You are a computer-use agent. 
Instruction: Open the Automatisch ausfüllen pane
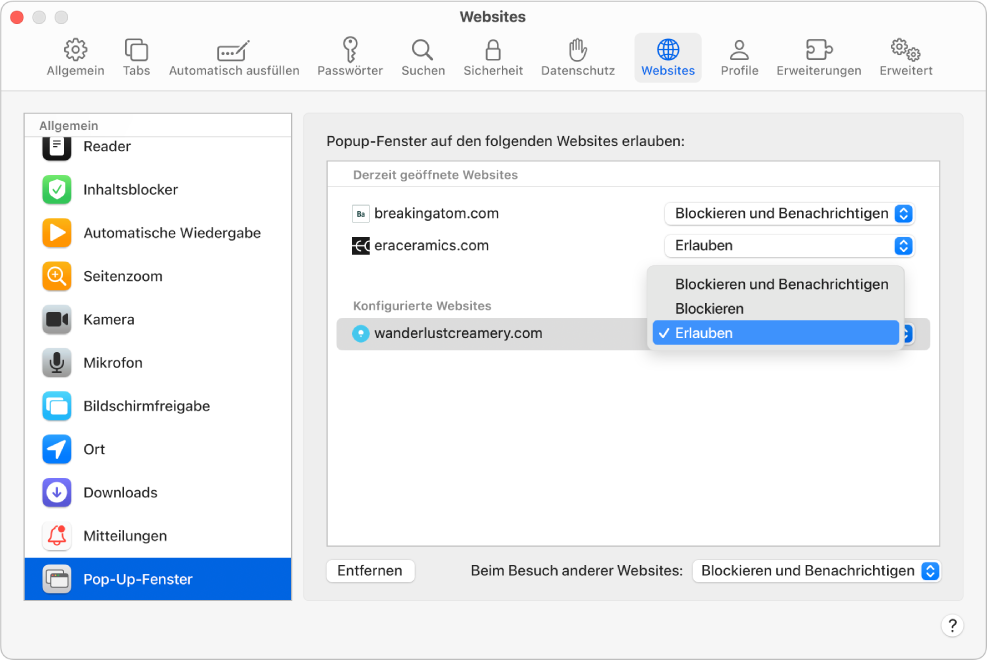click(x=234, y=50)
